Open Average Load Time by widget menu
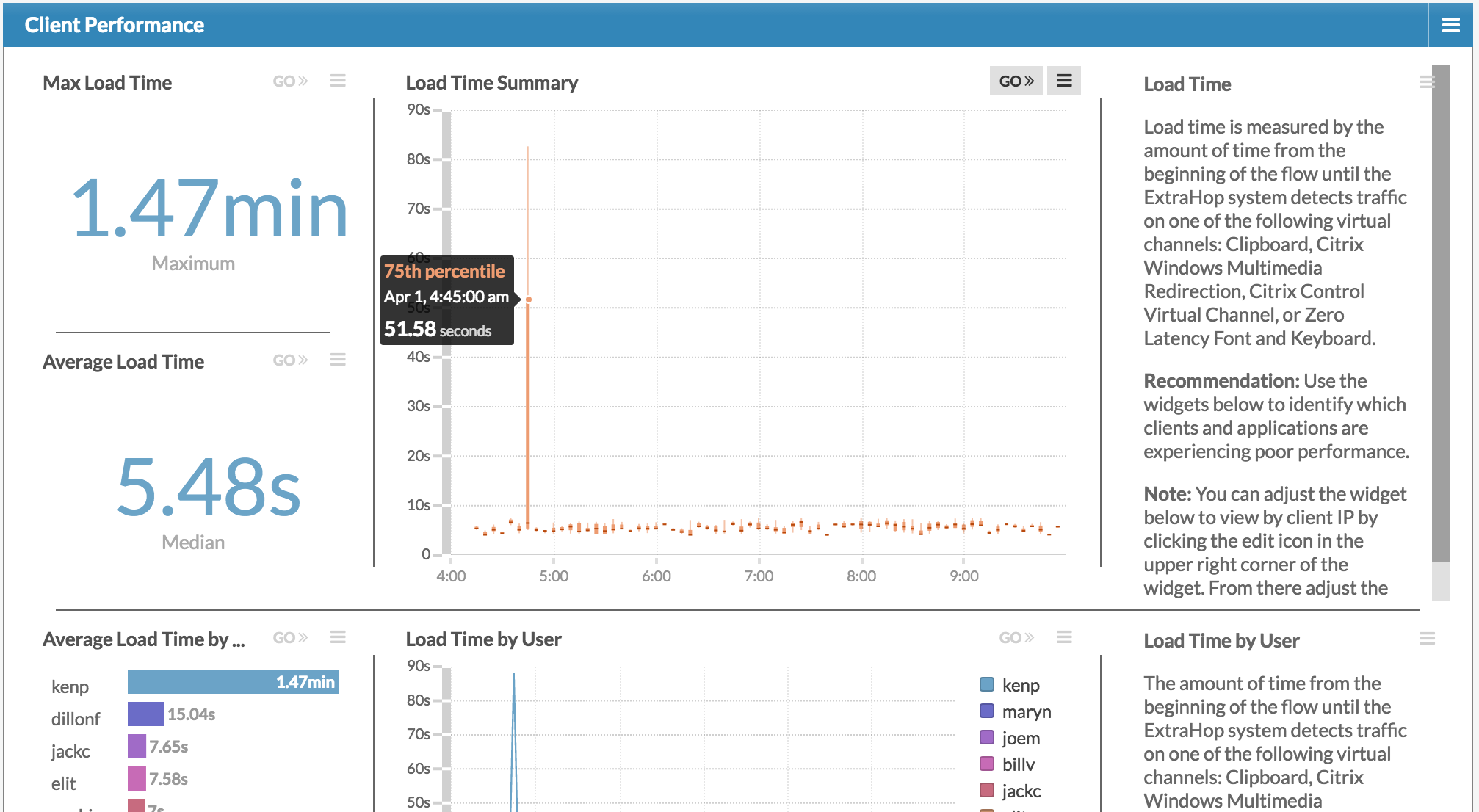The image size is (1479, 812). (338, 637)
